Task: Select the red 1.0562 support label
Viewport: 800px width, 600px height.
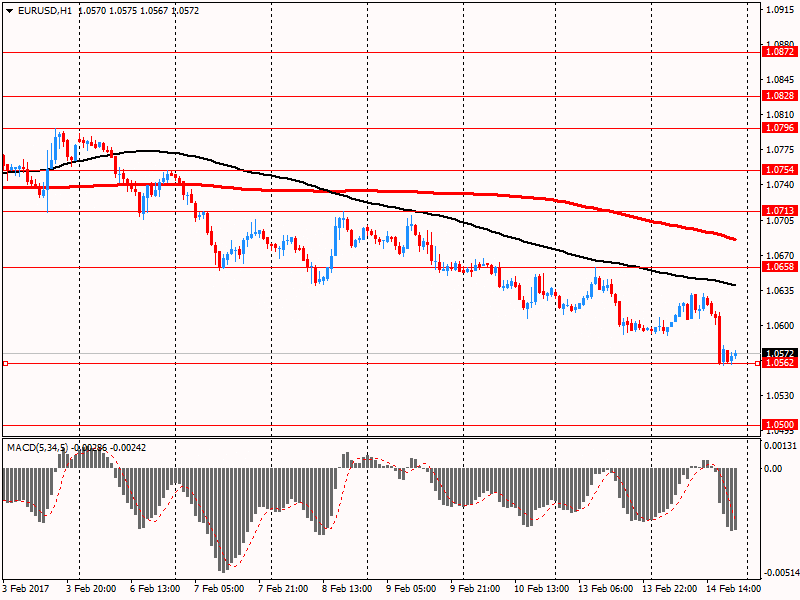Action: coord(779,363)
